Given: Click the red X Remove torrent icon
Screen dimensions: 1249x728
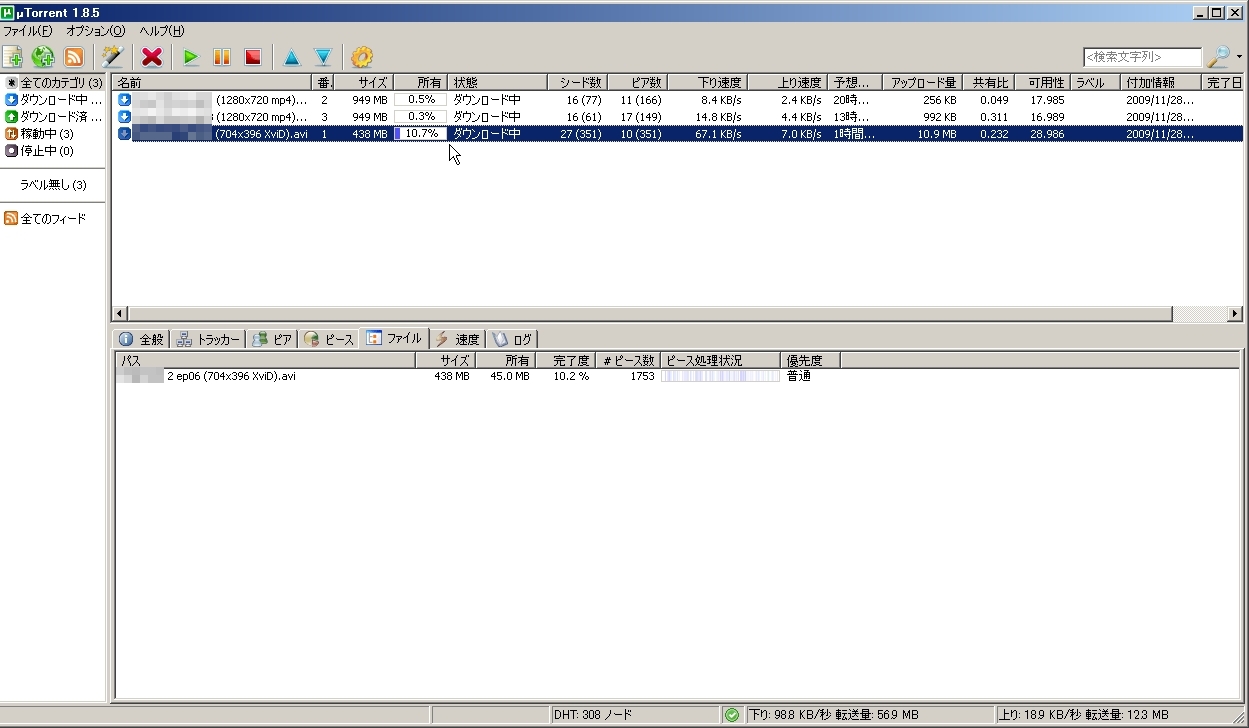Looking at the screenshot, I should coord(152,57).
